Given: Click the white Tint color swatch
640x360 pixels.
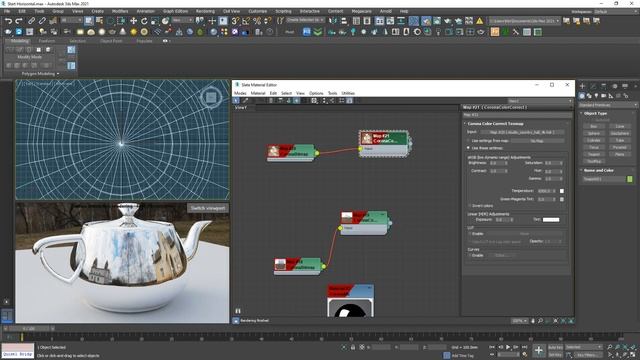Looking at the screenshot, I should tap(551, 220).
